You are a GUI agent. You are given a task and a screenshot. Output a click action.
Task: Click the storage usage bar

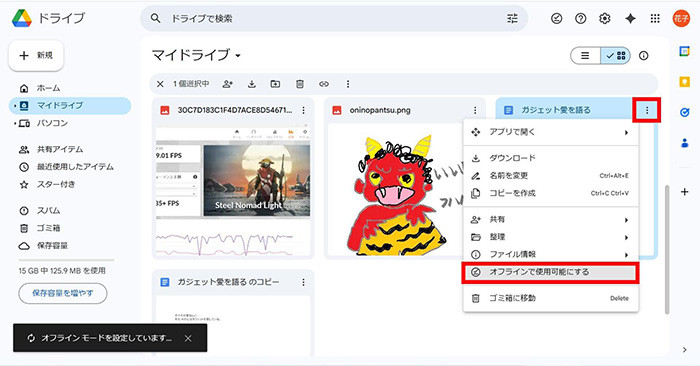tap(66, 260)
